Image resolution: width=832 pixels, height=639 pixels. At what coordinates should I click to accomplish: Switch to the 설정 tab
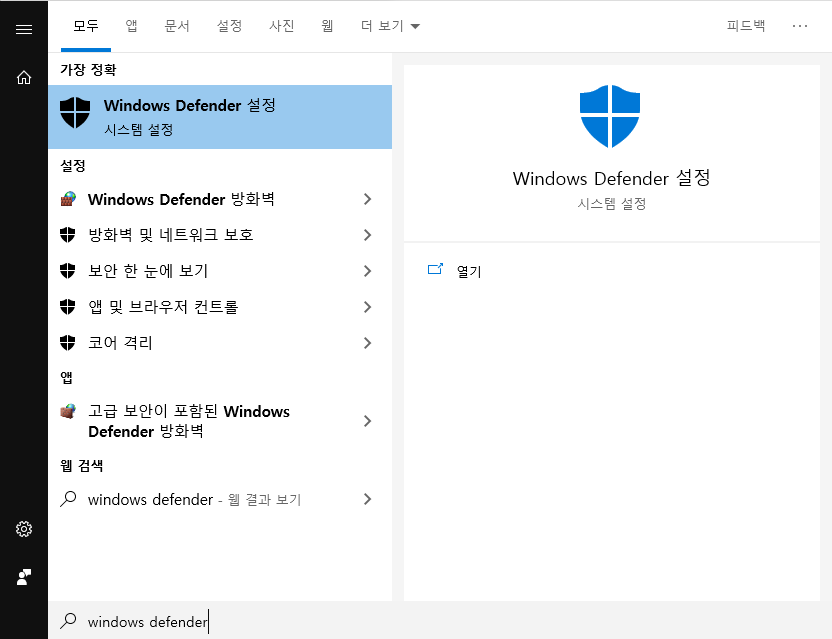[x=229, y=25]
